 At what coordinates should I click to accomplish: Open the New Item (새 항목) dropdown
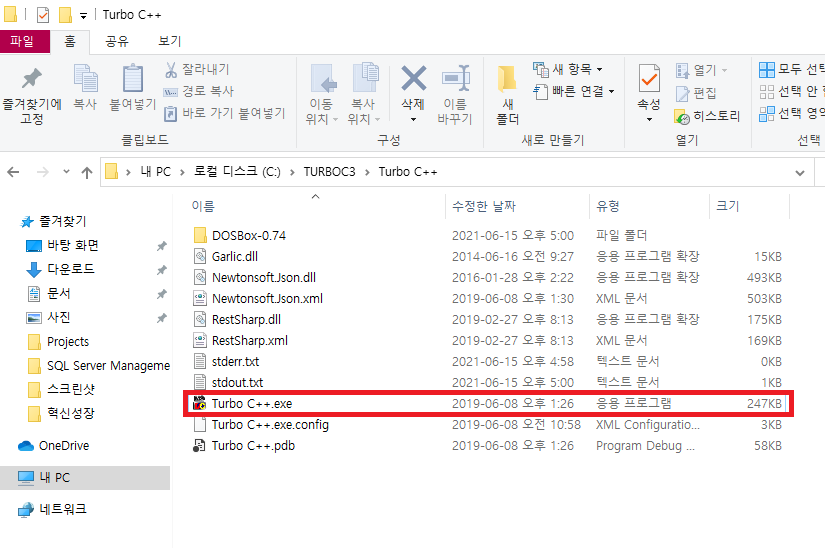coord(568,69)
